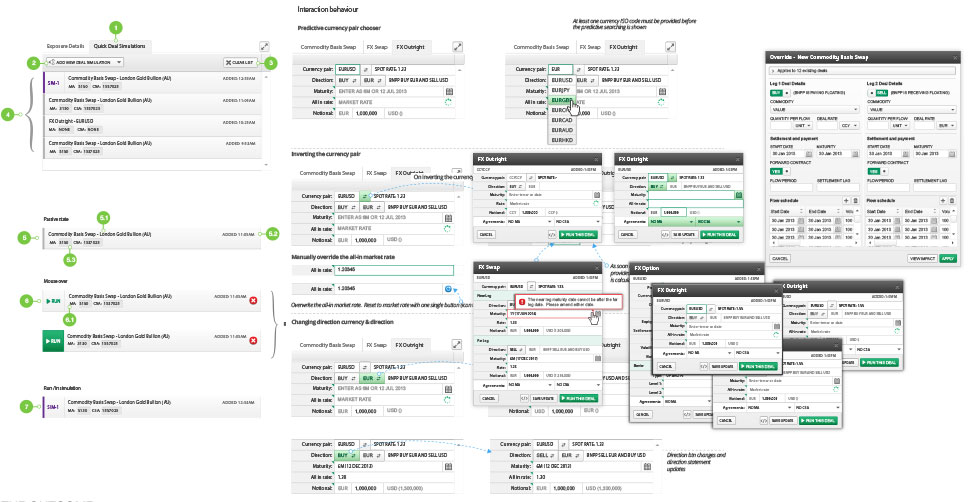Click the refresh icon on the All in rate row

[449, 101]
